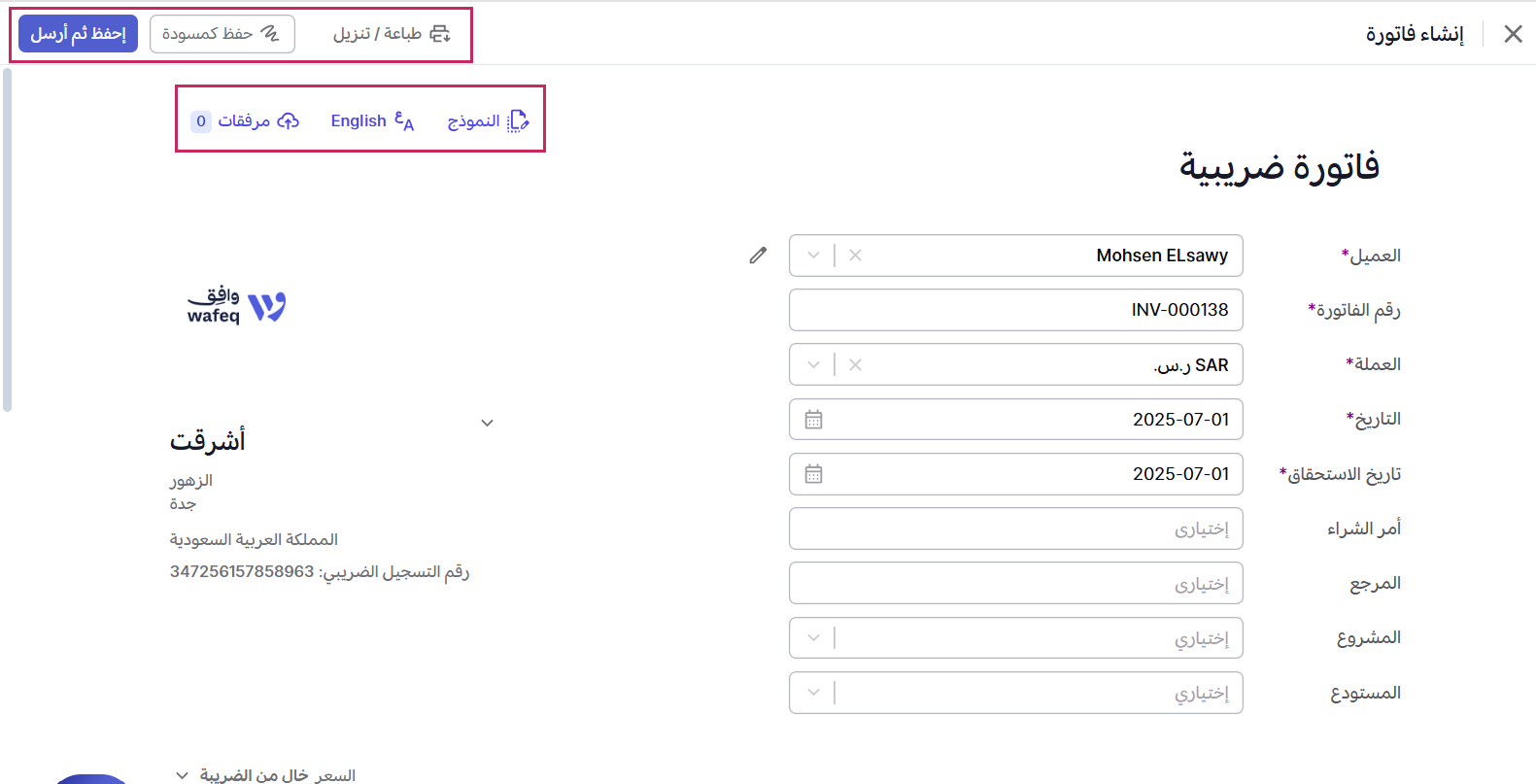Click the attachments upload cloud icon
Image resolution: width=1536 pixels, height=784 pixels.
[x=289, y=121]
